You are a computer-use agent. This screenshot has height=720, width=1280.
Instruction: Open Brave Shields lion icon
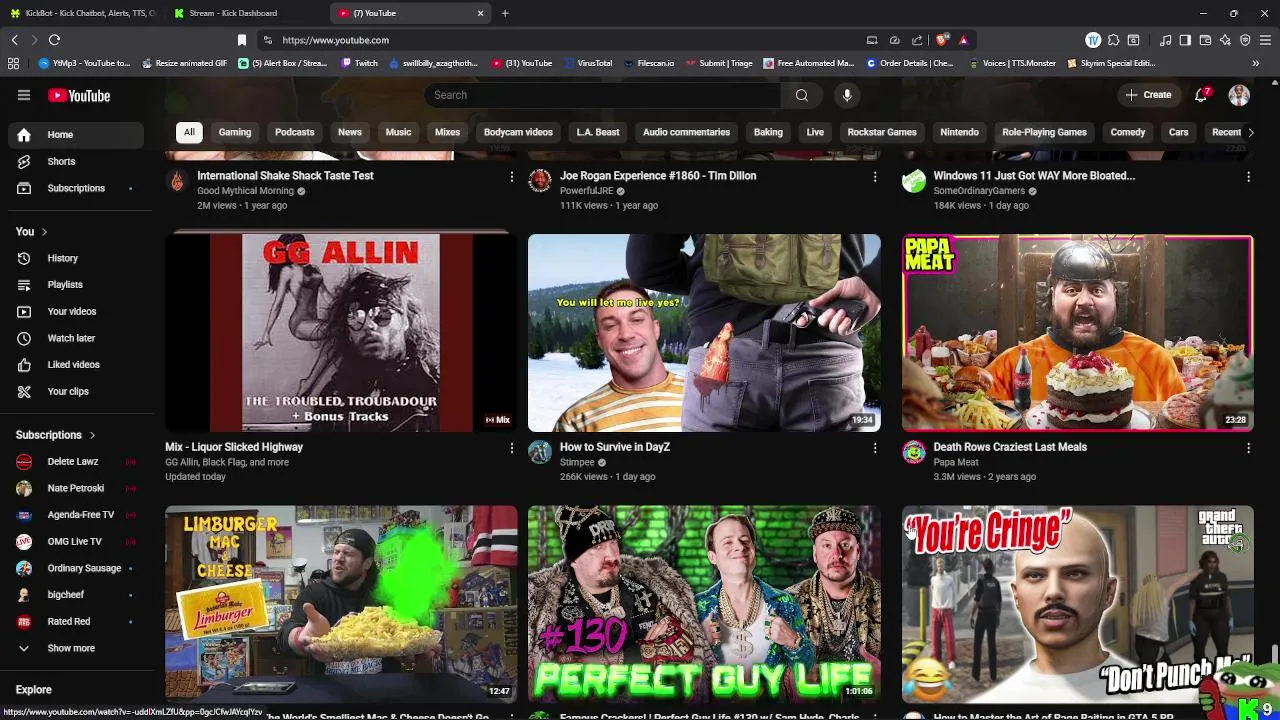942,40
